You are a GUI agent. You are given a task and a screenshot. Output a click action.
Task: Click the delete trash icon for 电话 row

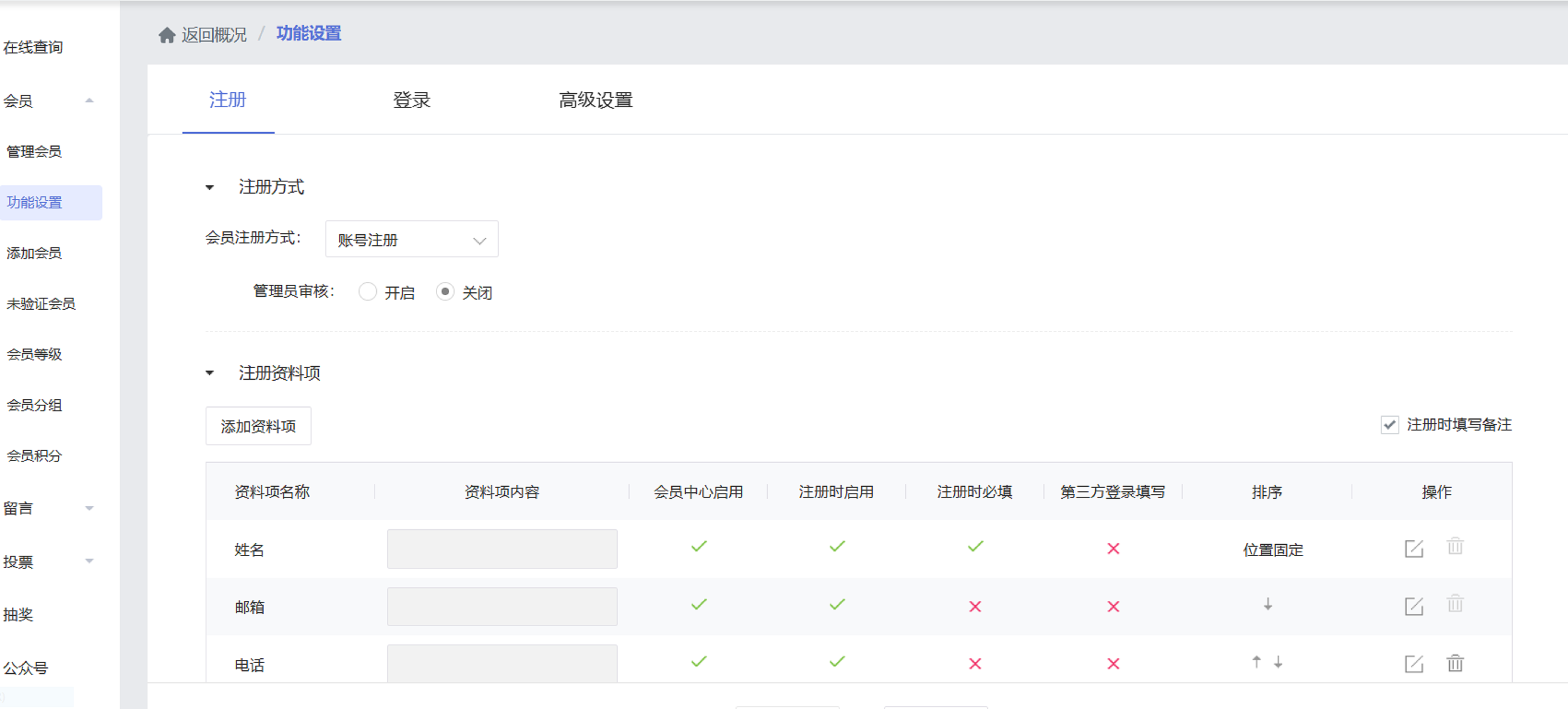[1455, 663]
